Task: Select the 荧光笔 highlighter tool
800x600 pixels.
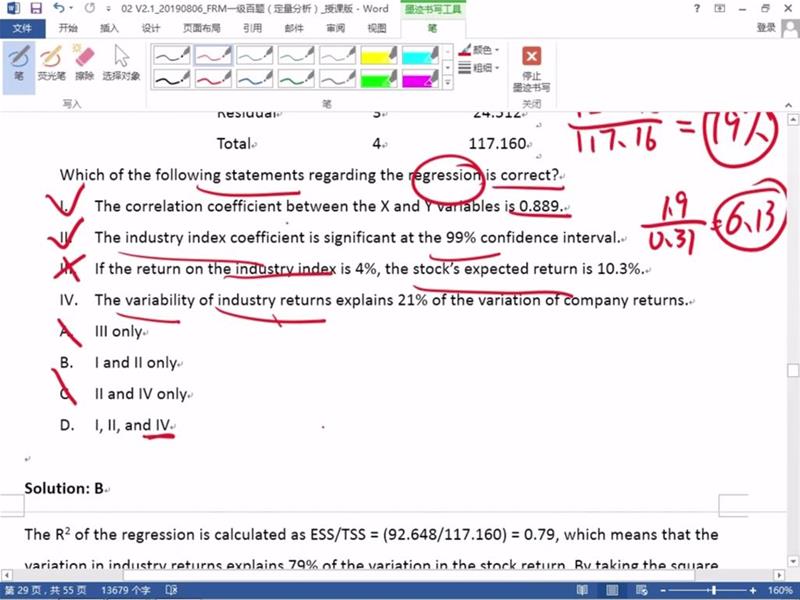Action: (51, 63)
